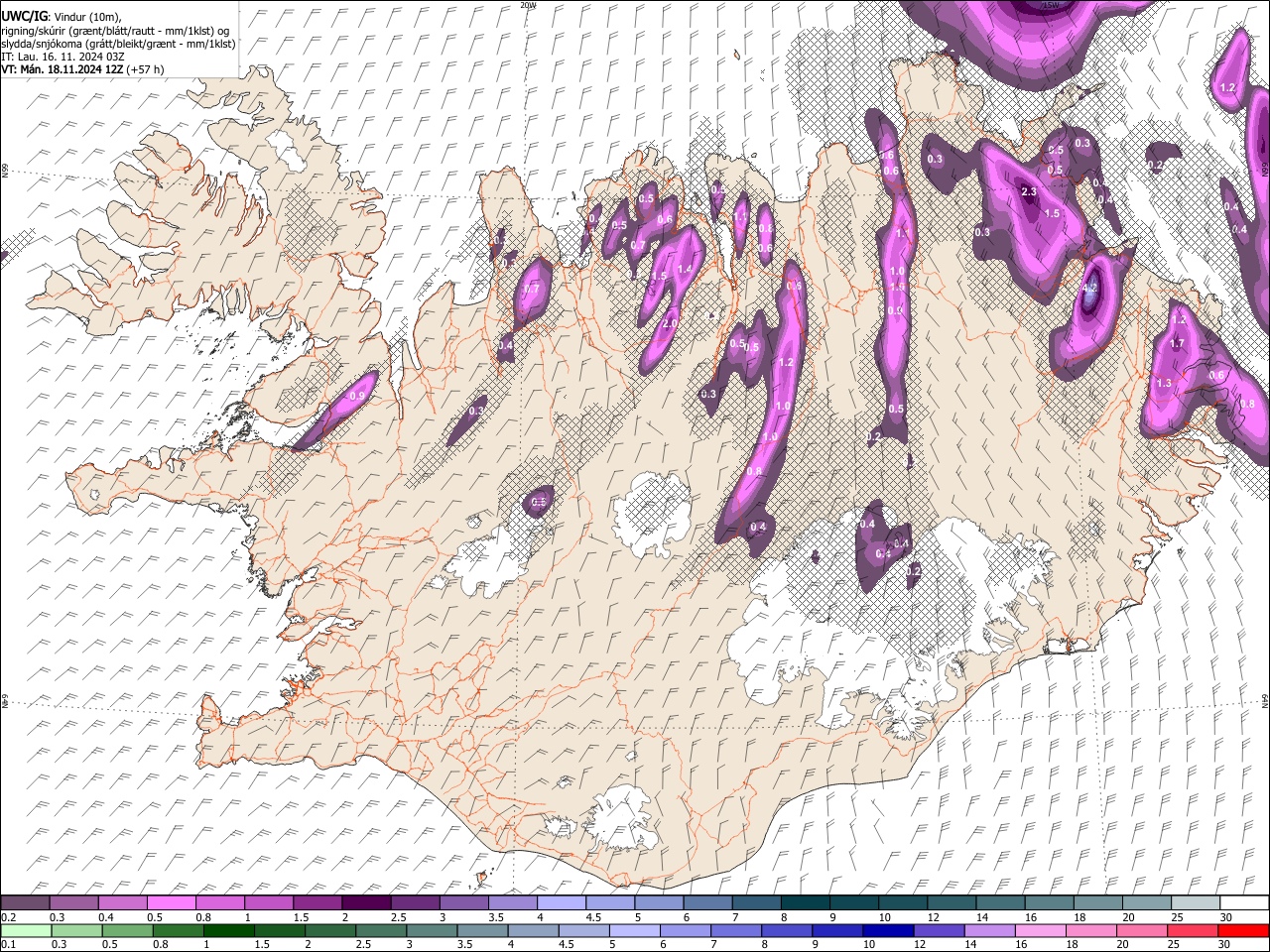The width and height of the screenshot is (1270, 952).
Task: Click the deep blue 10–12 swatch in the lower legend
Action: [x=888, y=930]
